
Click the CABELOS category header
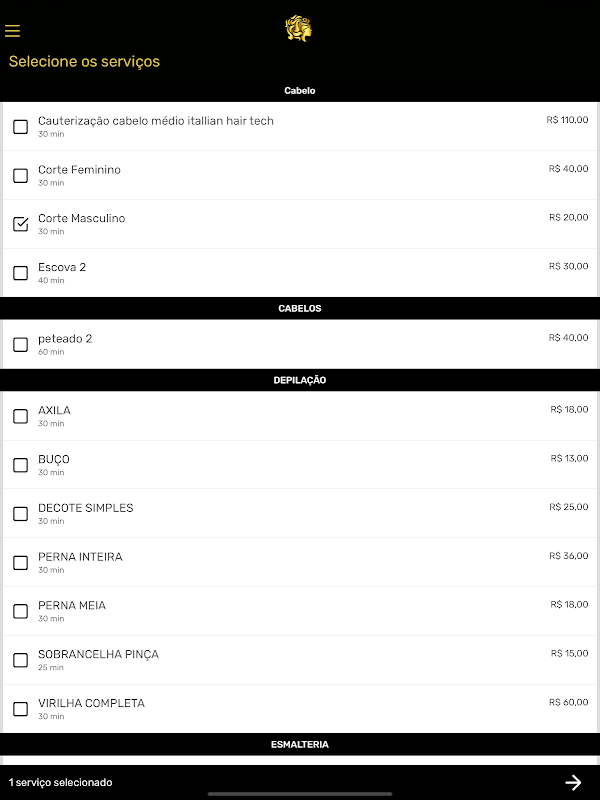pyautogui.click(x=299, y=309)
